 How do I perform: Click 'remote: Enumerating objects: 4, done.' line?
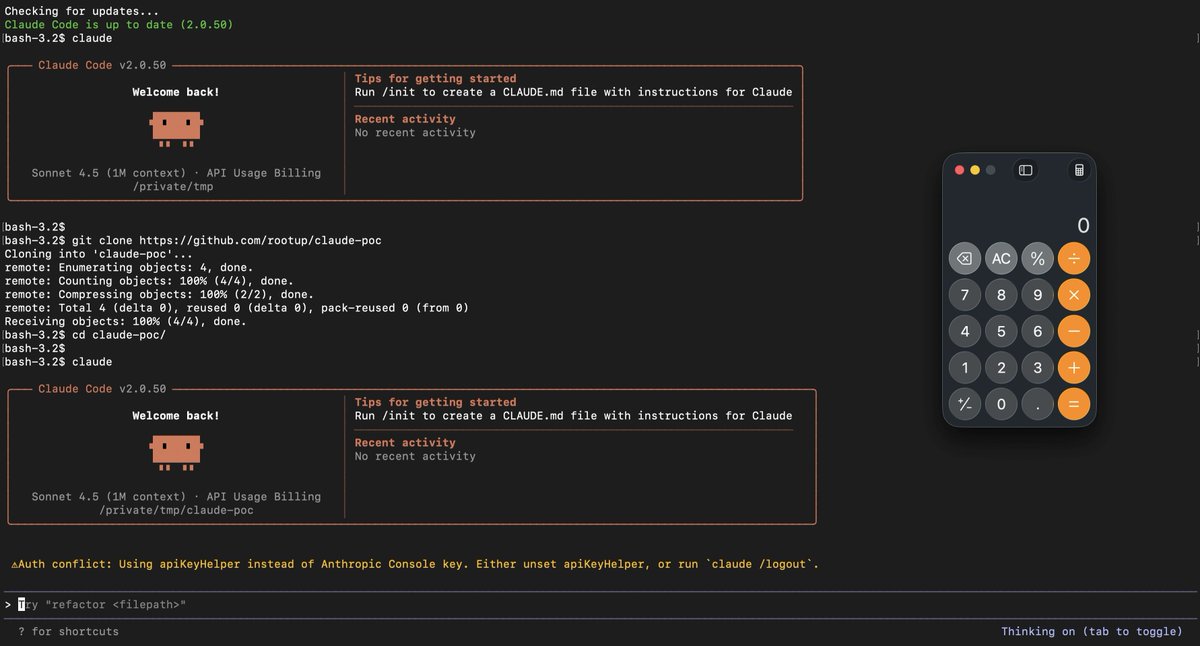(x=129, y=268)
